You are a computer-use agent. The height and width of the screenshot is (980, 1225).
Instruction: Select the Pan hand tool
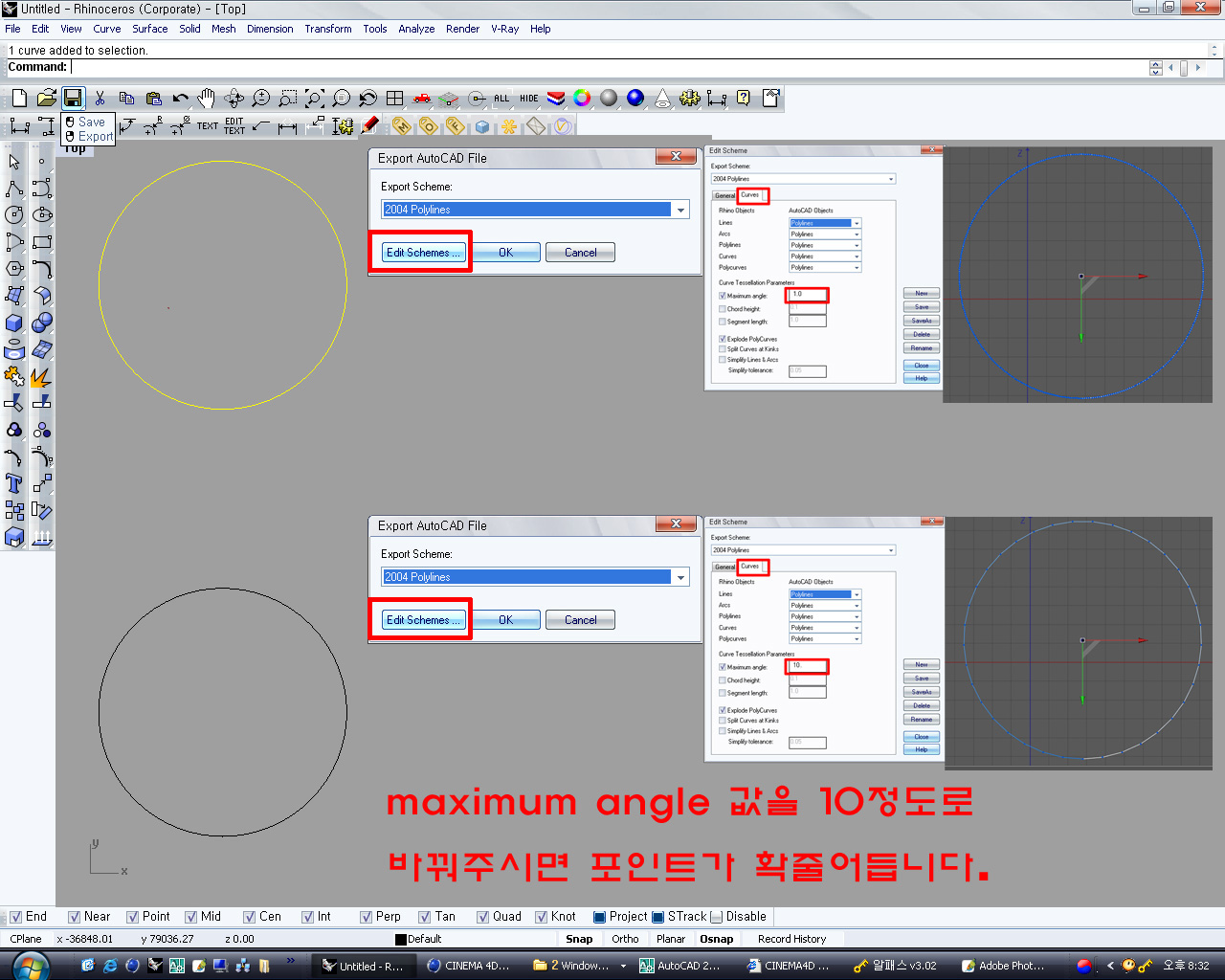(x=207, y=99)
